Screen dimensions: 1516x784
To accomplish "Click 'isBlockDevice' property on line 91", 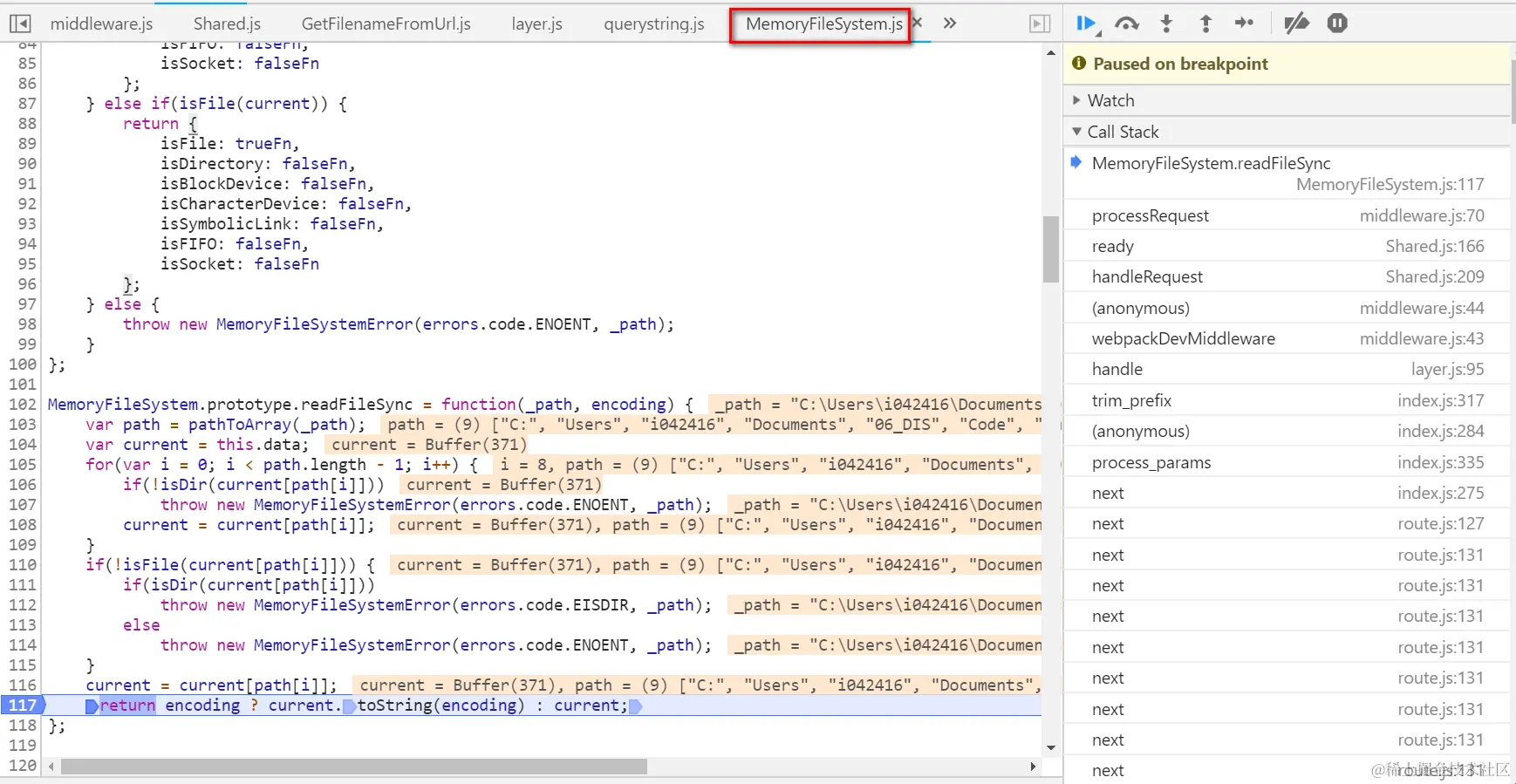I will 222,183.
